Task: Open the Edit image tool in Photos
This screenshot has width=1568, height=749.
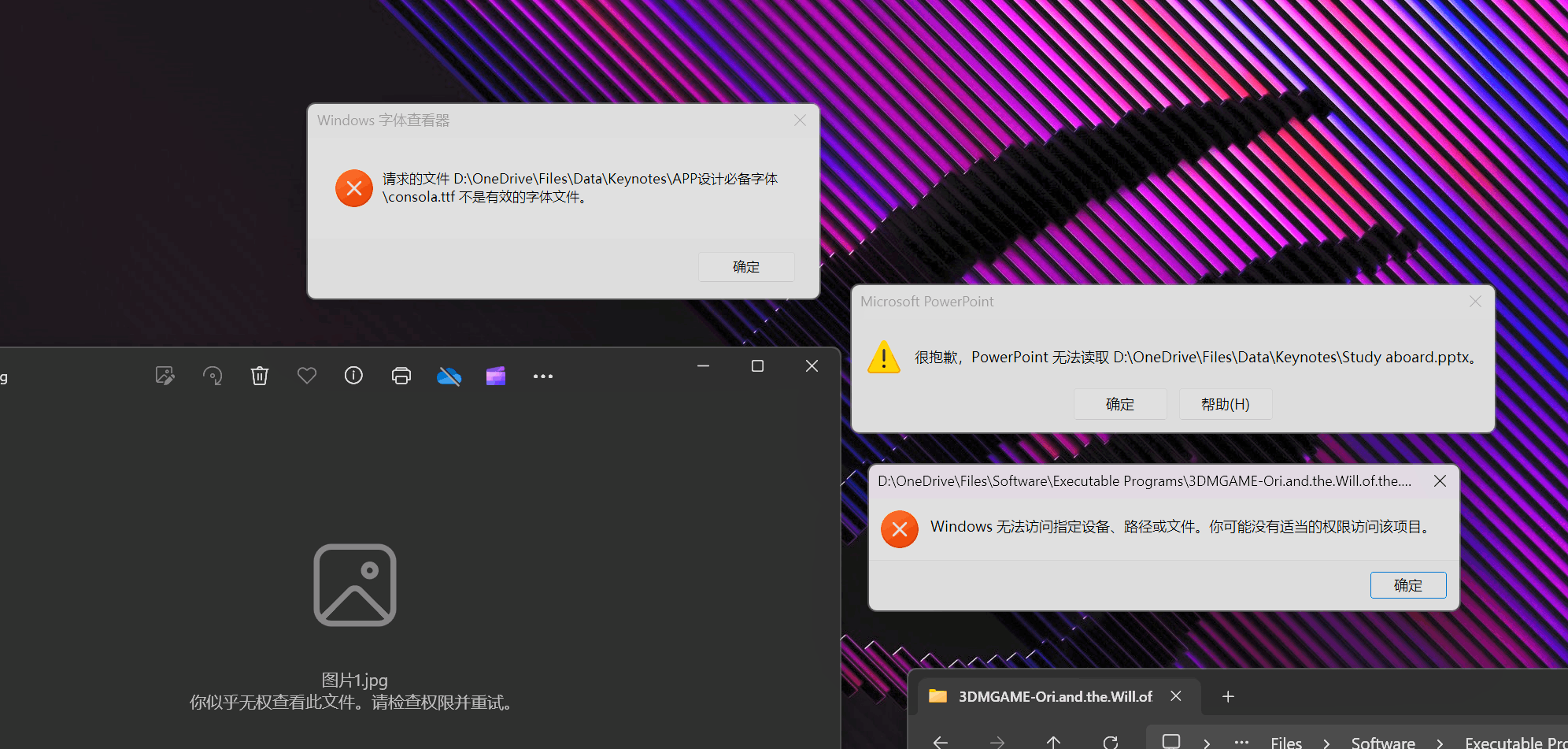Action: pyautogui.click(x=165, y=376)
